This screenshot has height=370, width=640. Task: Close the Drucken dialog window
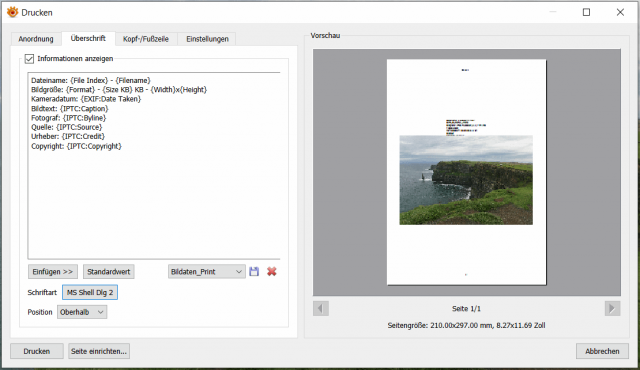(620, 12)
